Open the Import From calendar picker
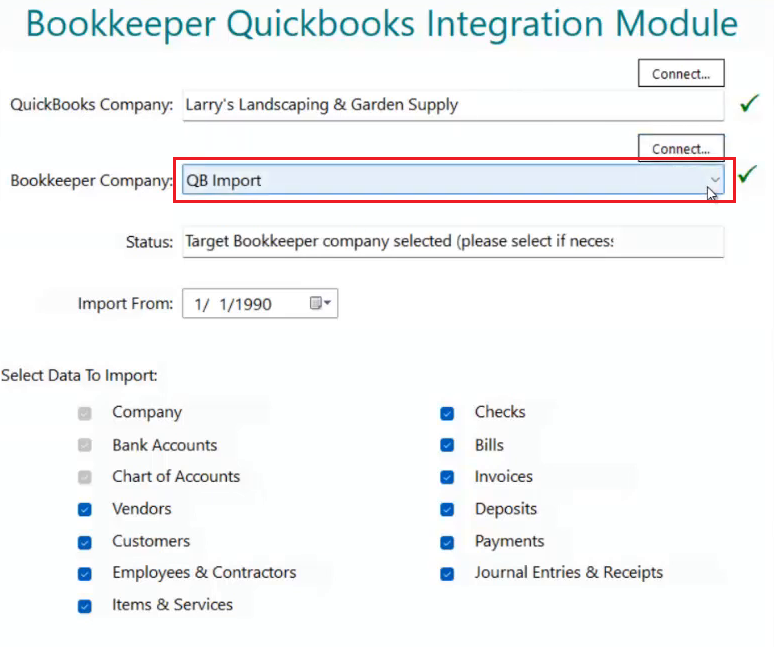The height and width of the screenshot is (647, 775). pos(320,303)
